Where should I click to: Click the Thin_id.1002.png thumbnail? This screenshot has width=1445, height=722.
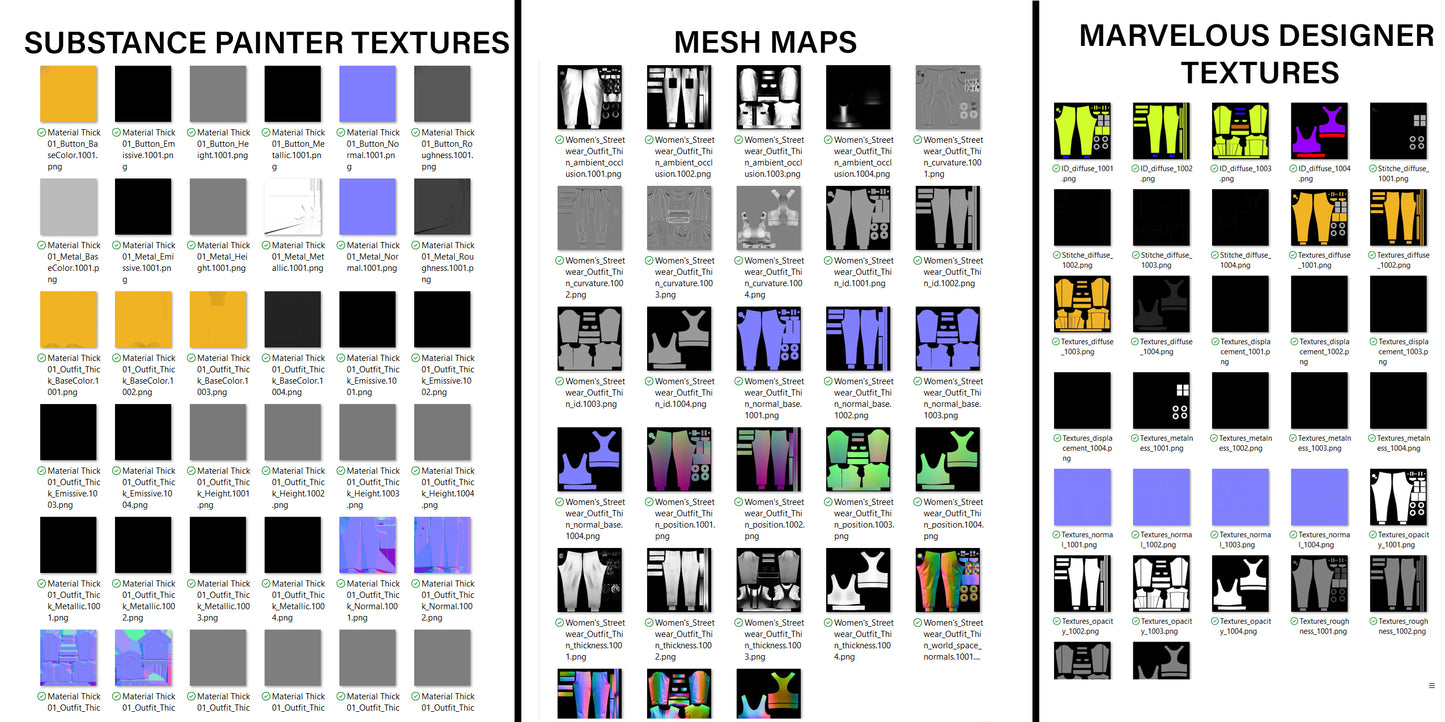948,218
